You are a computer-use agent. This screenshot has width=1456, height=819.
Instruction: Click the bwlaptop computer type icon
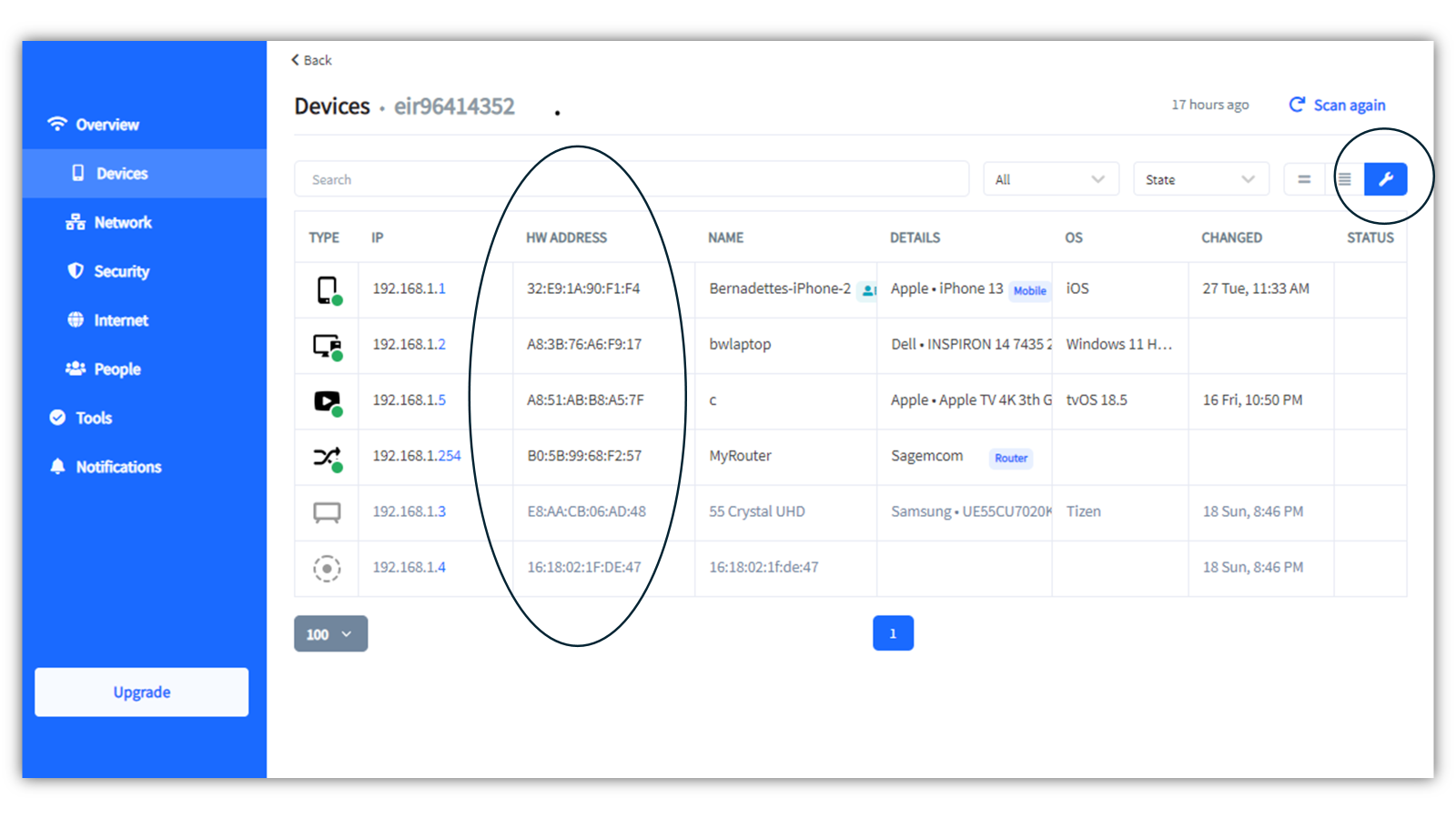327,346
